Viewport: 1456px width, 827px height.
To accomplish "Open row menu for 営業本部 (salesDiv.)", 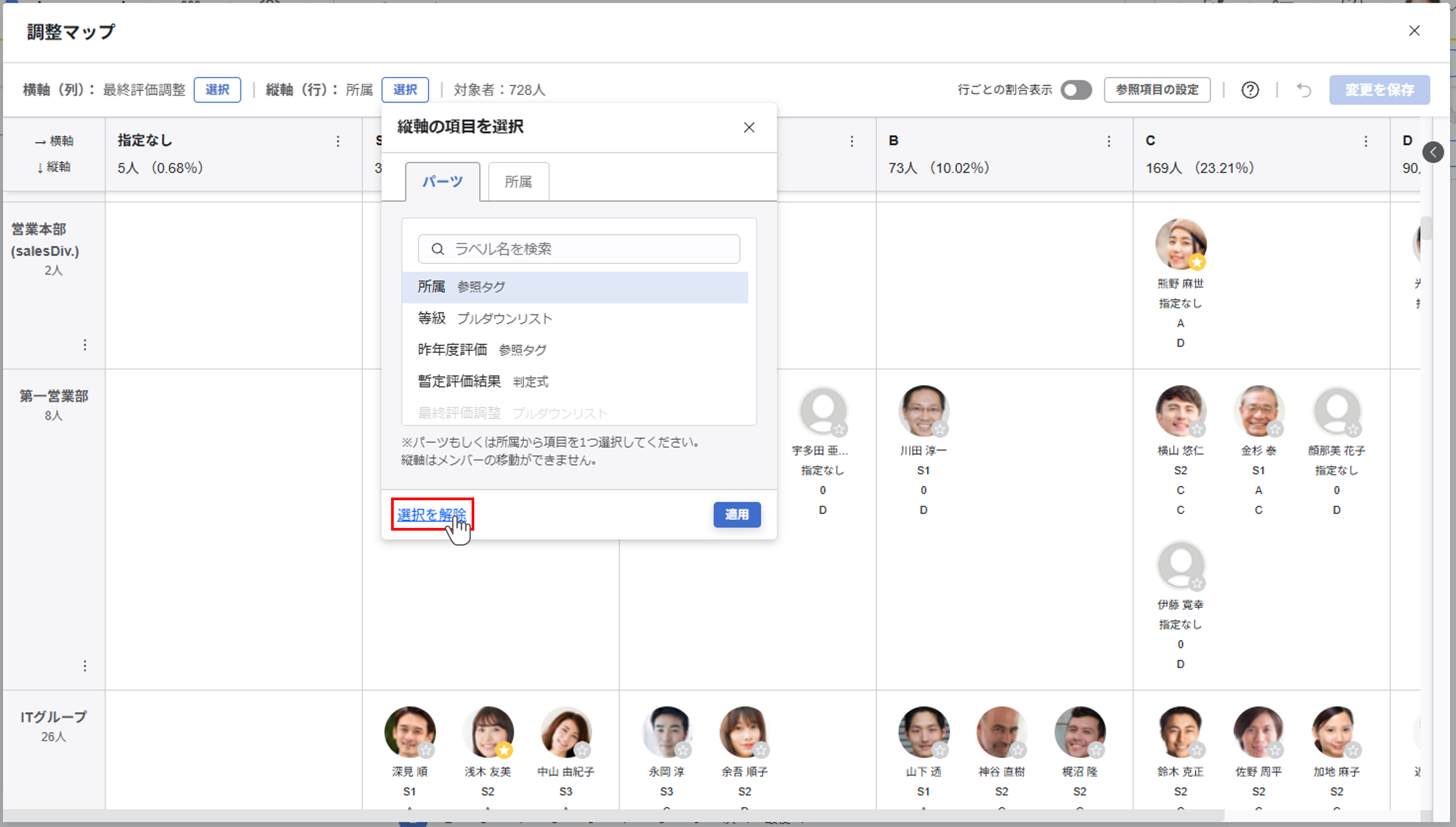I will (x=85, y=345).
